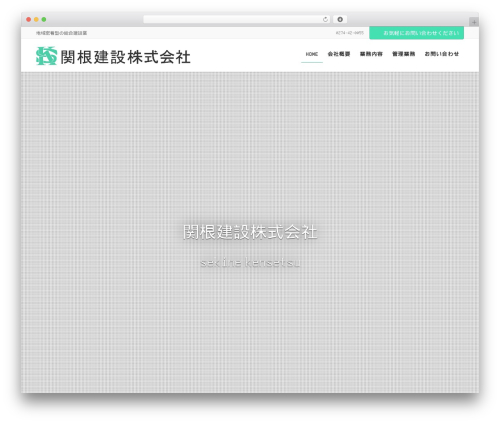
Task: Close the window with the red button
Action: coord(29,20)
